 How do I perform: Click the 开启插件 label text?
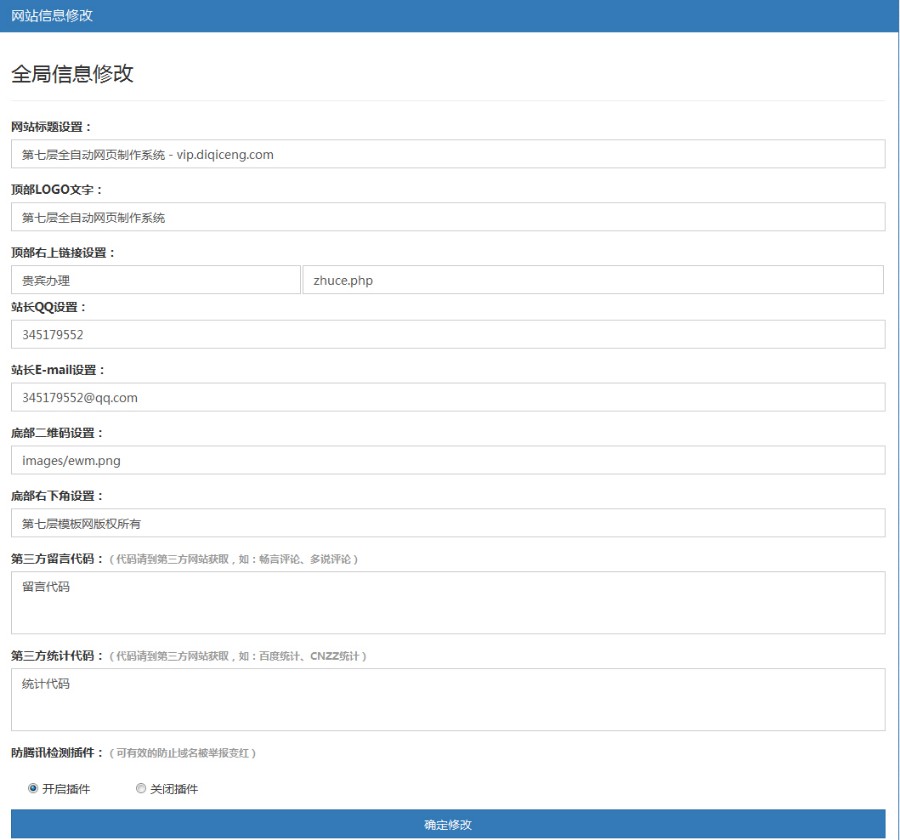tap(66, 789)
